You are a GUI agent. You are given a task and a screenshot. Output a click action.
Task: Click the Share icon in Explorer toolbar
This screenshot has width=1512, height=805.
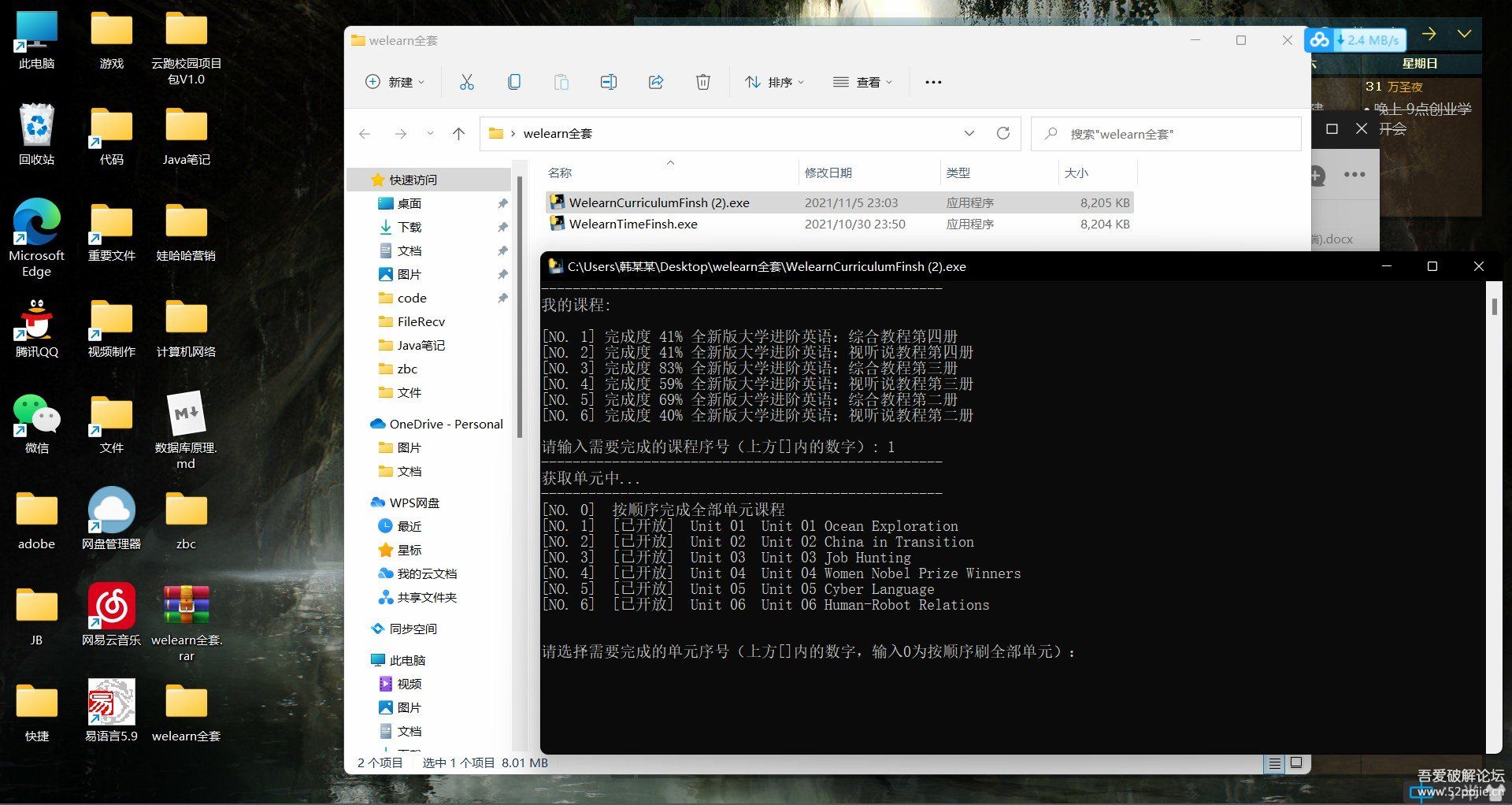(x=655, y=82)
